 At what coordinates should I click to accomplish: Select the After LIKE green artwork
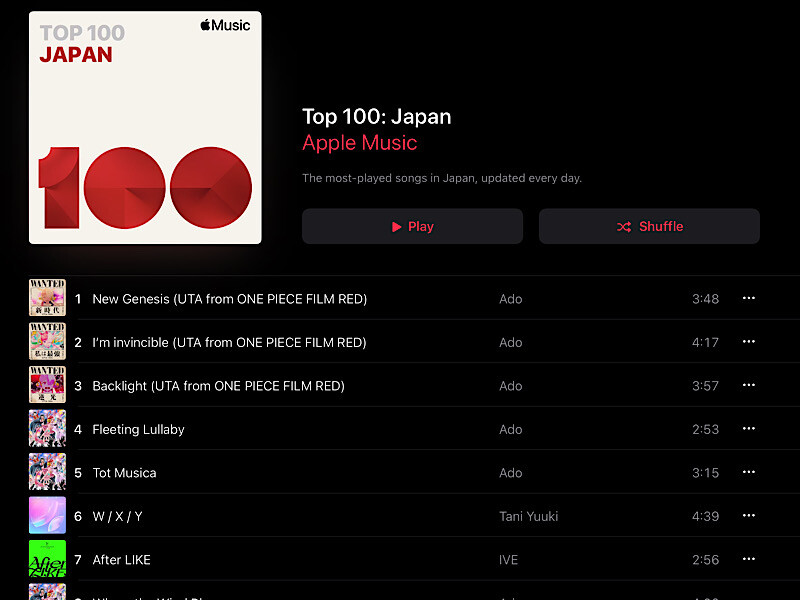[47, 559]
